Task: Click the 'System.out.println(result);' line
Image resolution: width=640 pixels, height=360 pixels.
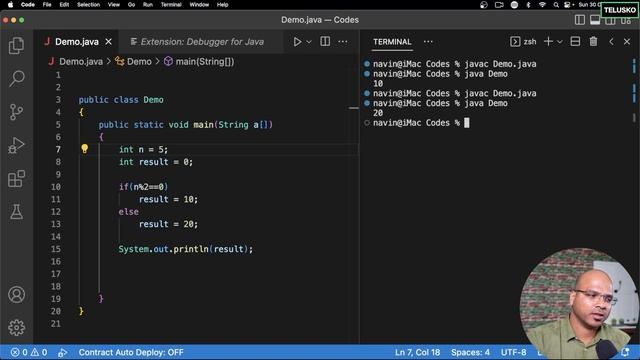Action: point(186,249)
